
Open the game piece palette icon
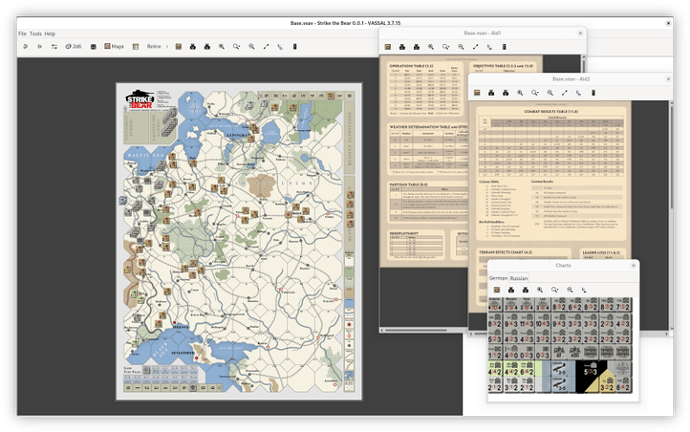tap(93, 46)
